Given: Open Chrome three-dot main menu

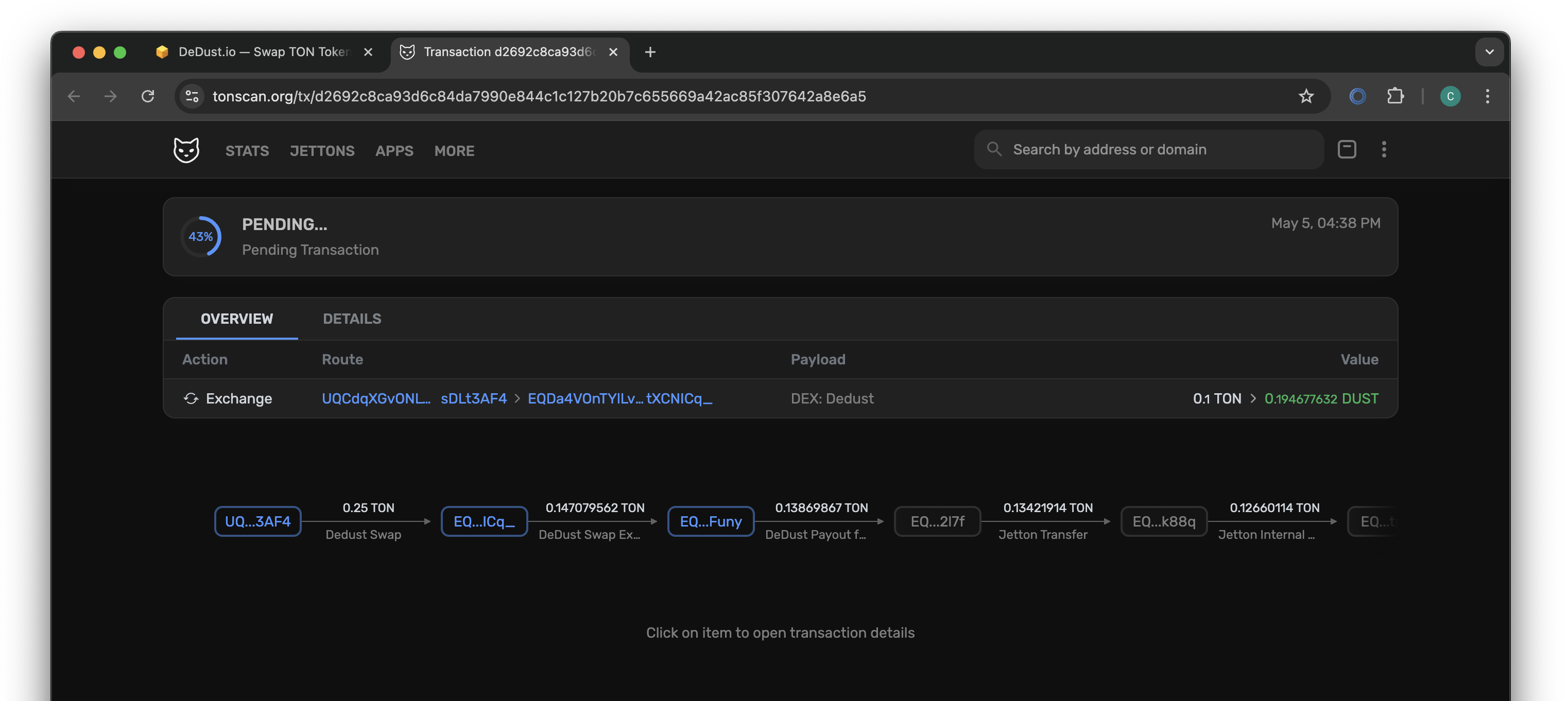Looking at the screenshot, I should point(1487,96).
